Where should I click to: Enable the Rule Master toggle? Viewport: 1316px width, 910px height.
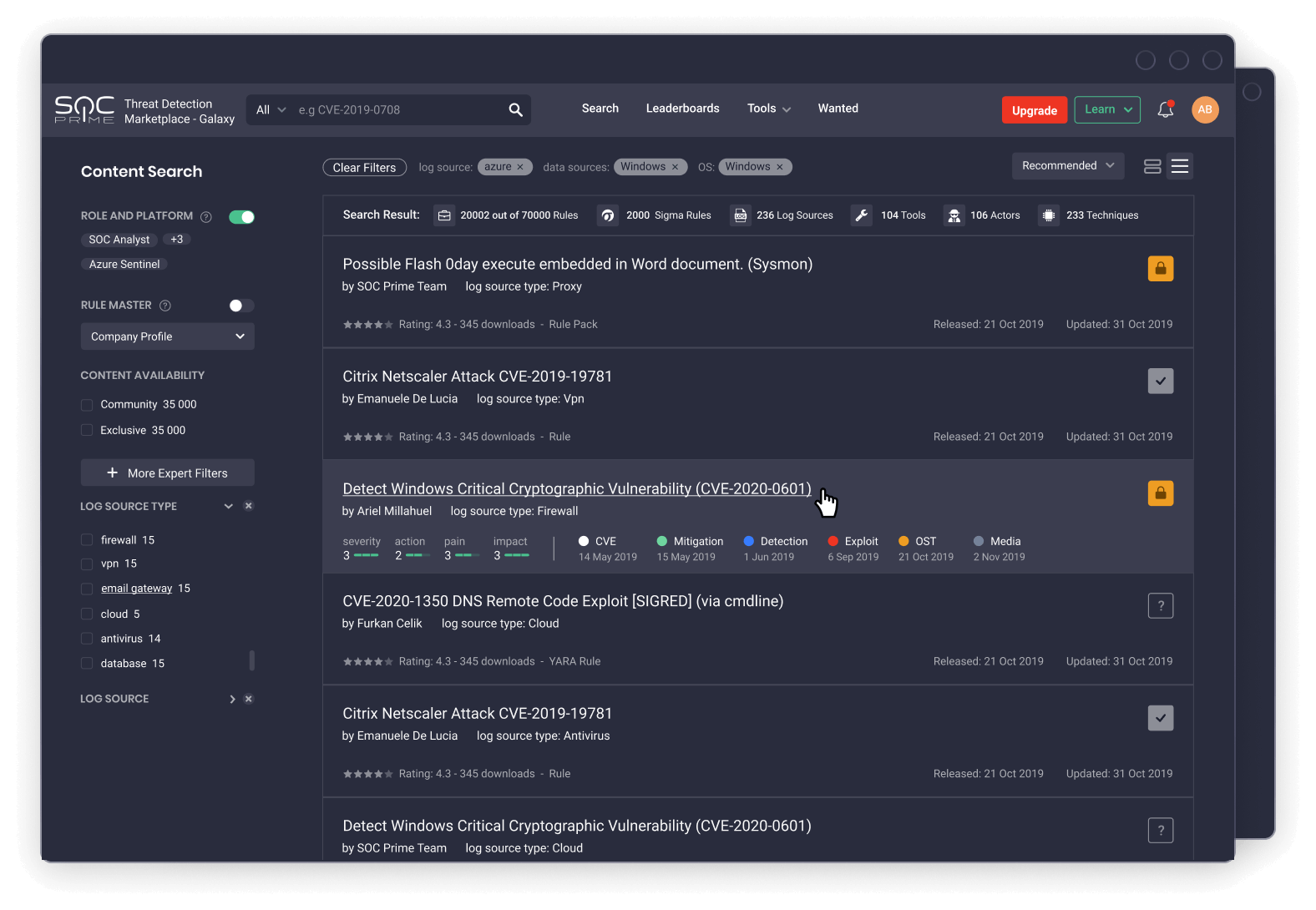241,306
